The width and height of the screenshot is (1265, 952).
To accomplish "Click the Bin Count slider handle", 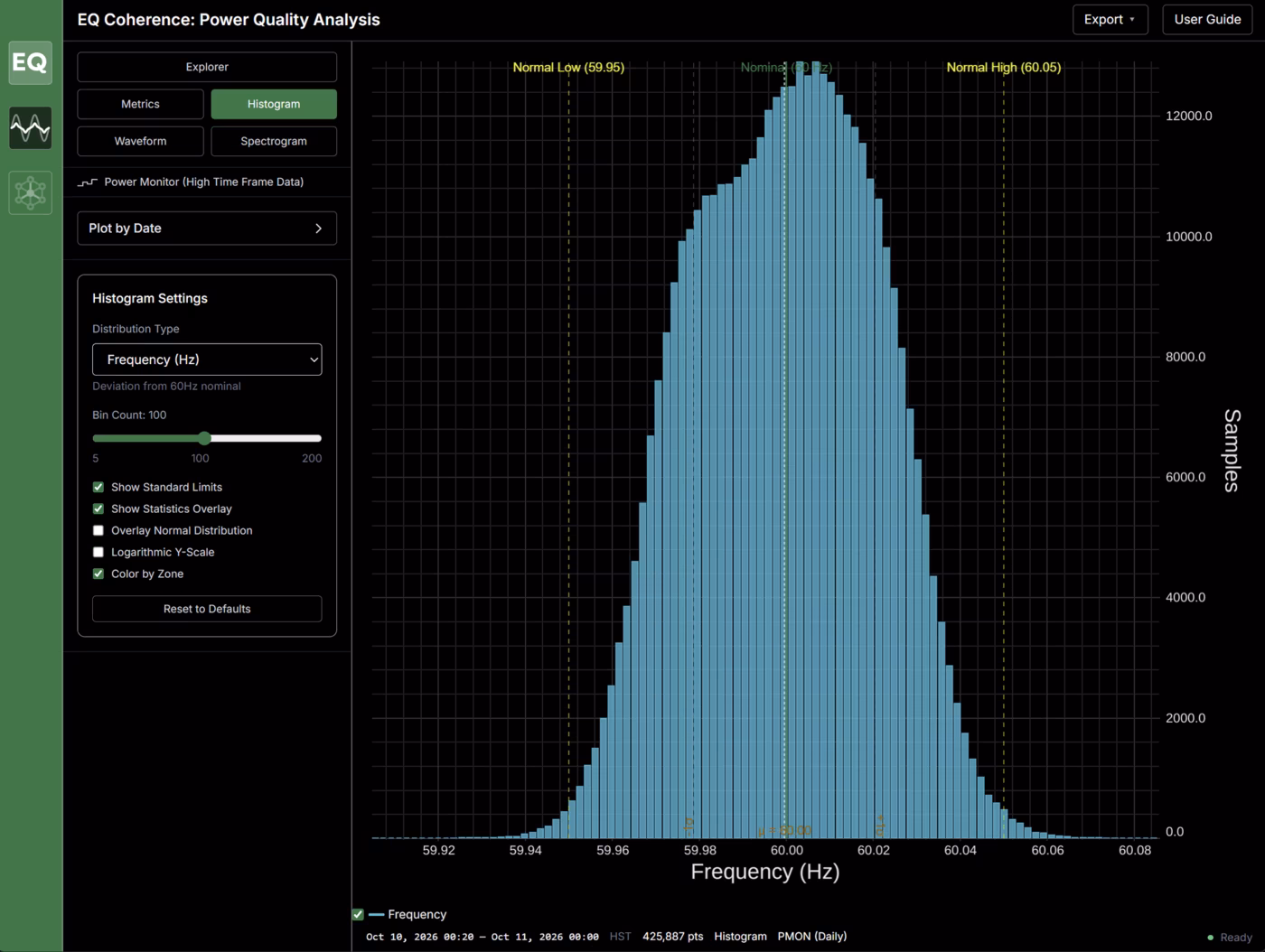I will coord(204,438).
